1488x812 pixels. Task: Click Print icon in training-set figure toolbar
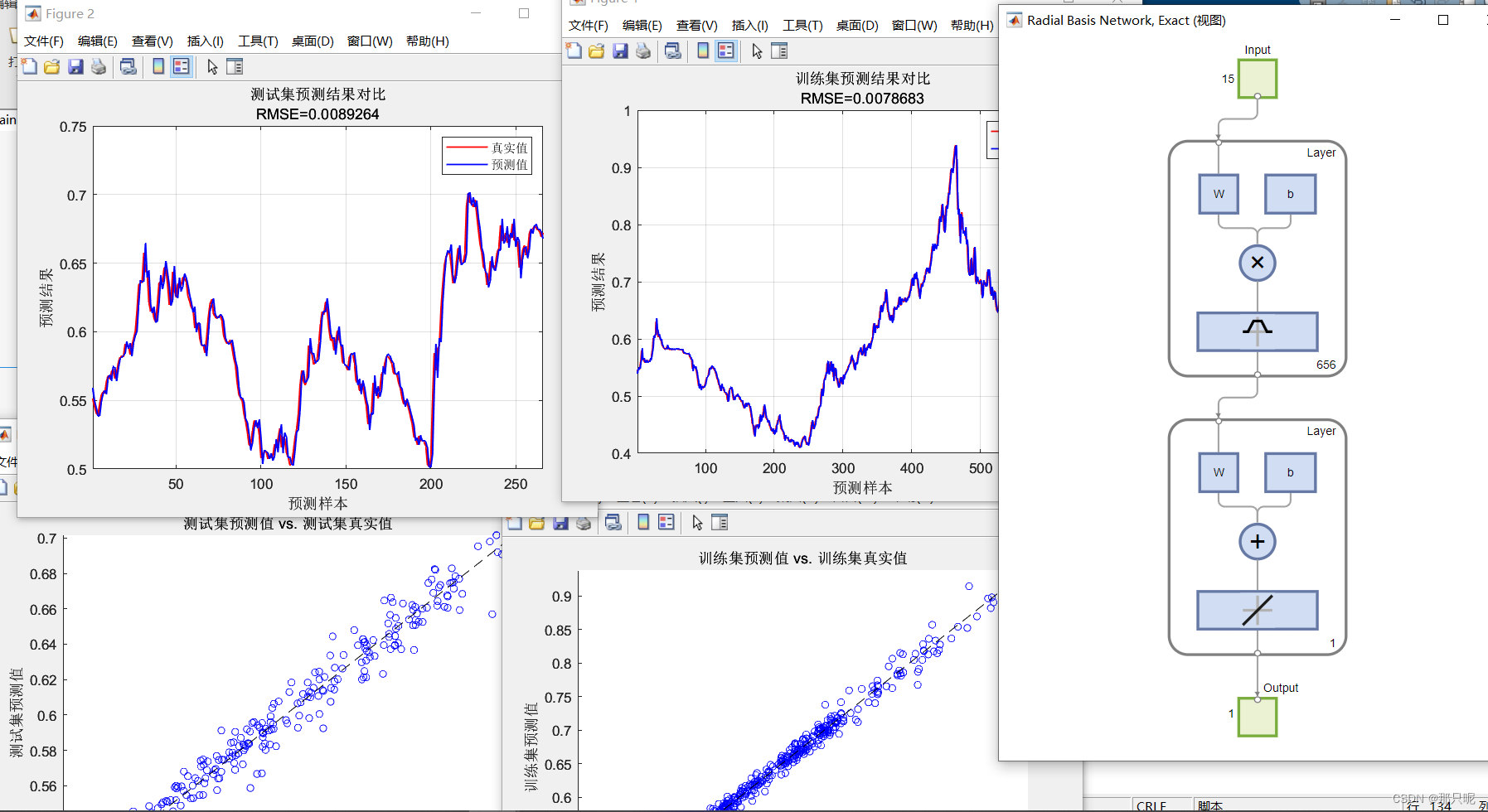click(643, 51)
